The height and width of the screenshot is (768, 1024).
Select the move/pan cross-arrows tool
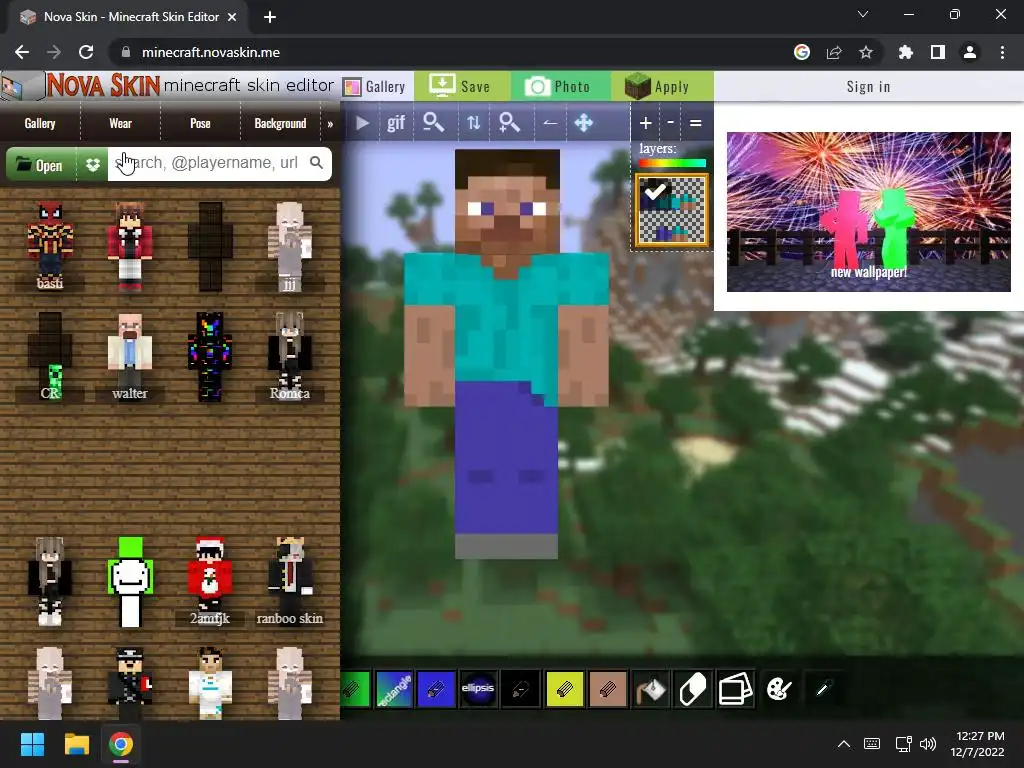tap(584, 123)
